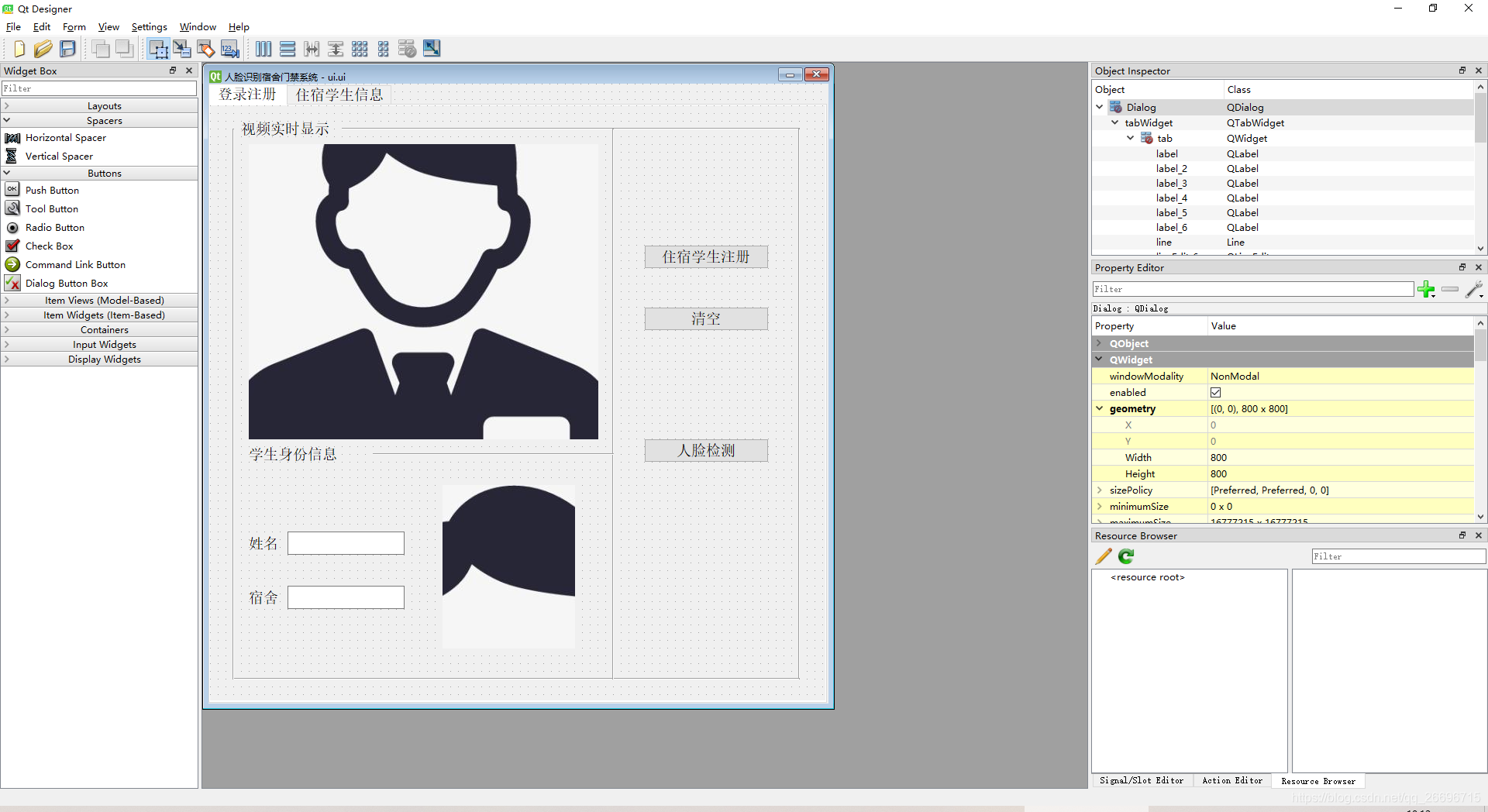This screenshot has height=812, width=1488.
Task: Apply horizontal splitter layout
Action: (312, 49)
